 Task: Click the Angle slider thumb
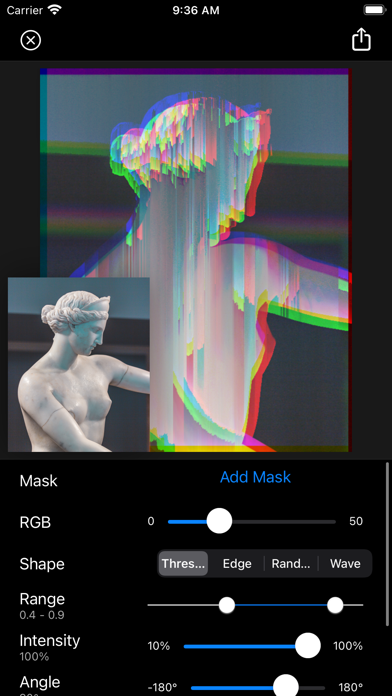(285, 687)
